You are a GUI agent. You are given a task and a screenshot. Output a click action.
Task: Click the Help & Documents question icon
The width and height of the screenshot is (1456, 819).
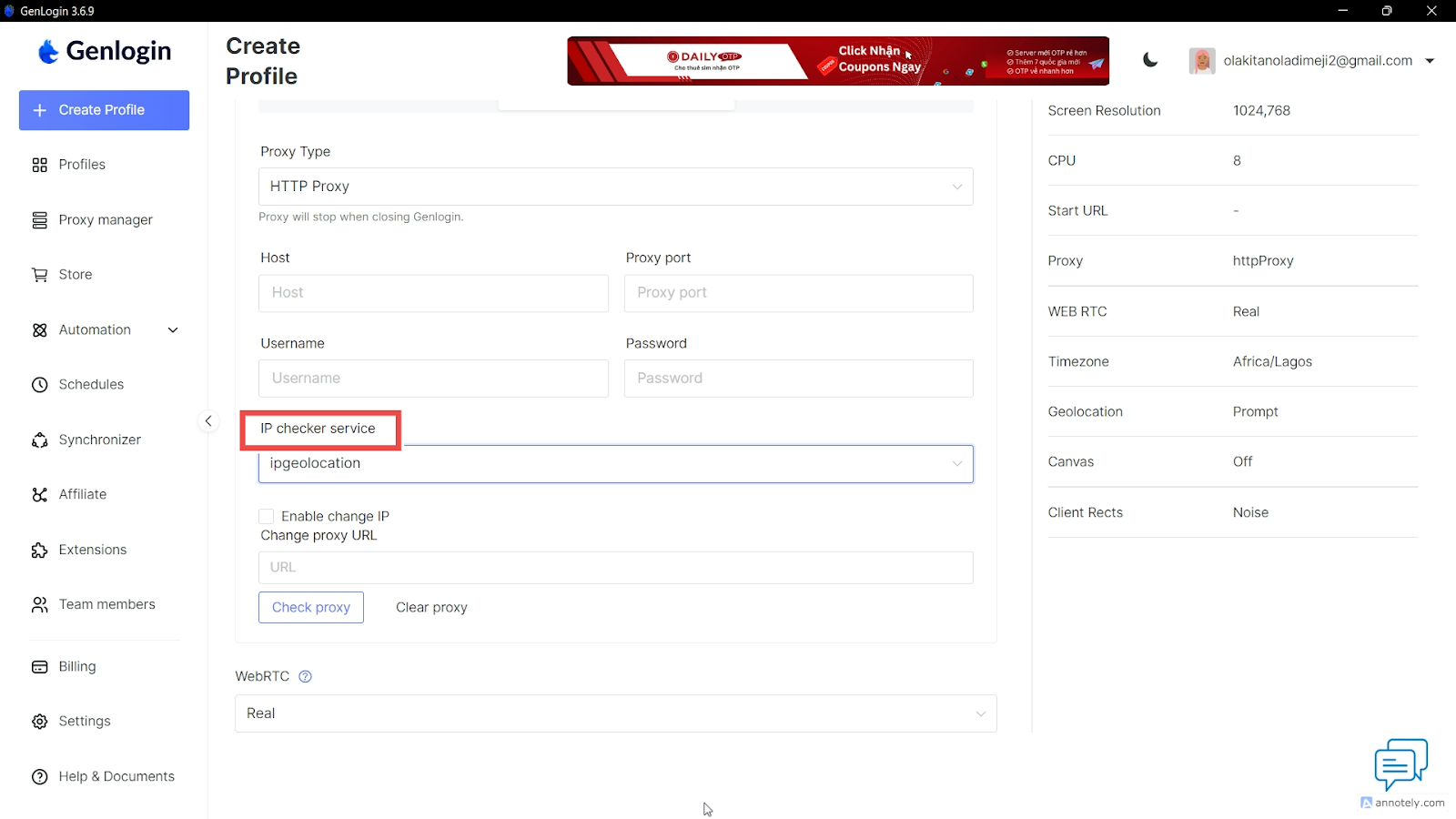[x=39, y=777]
